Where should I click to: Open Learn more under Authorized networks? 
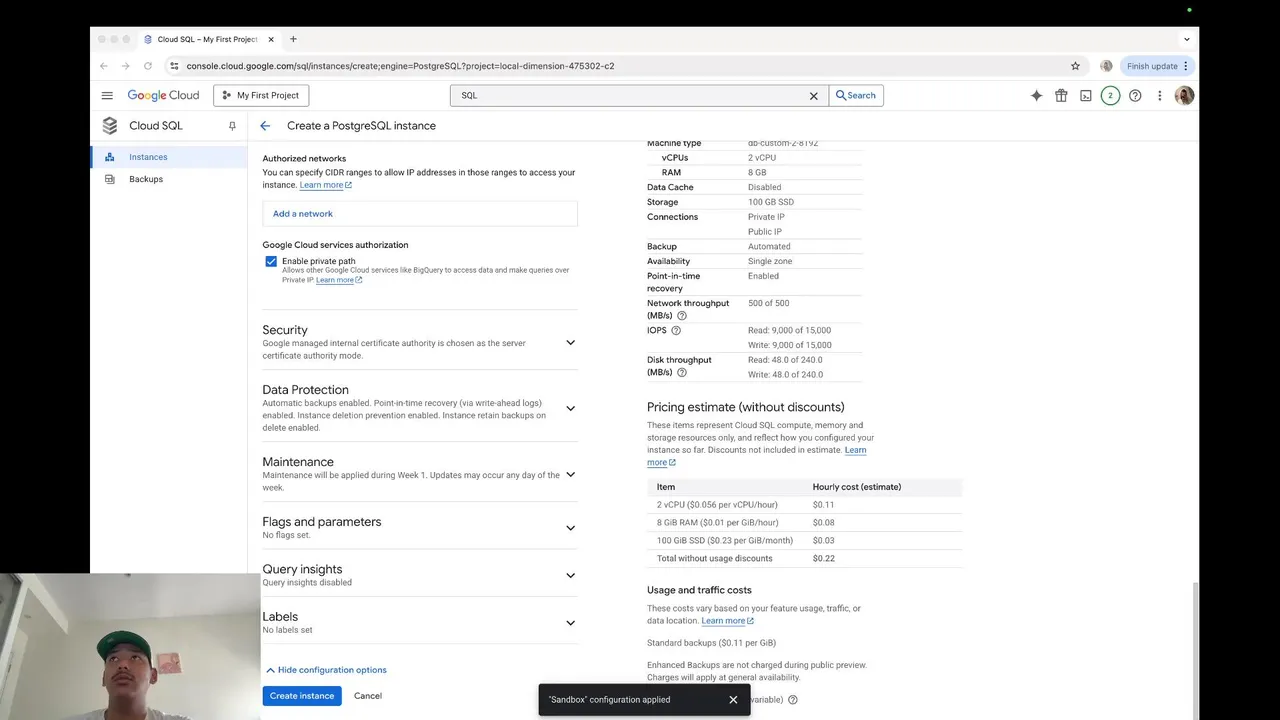click(325, 185)
